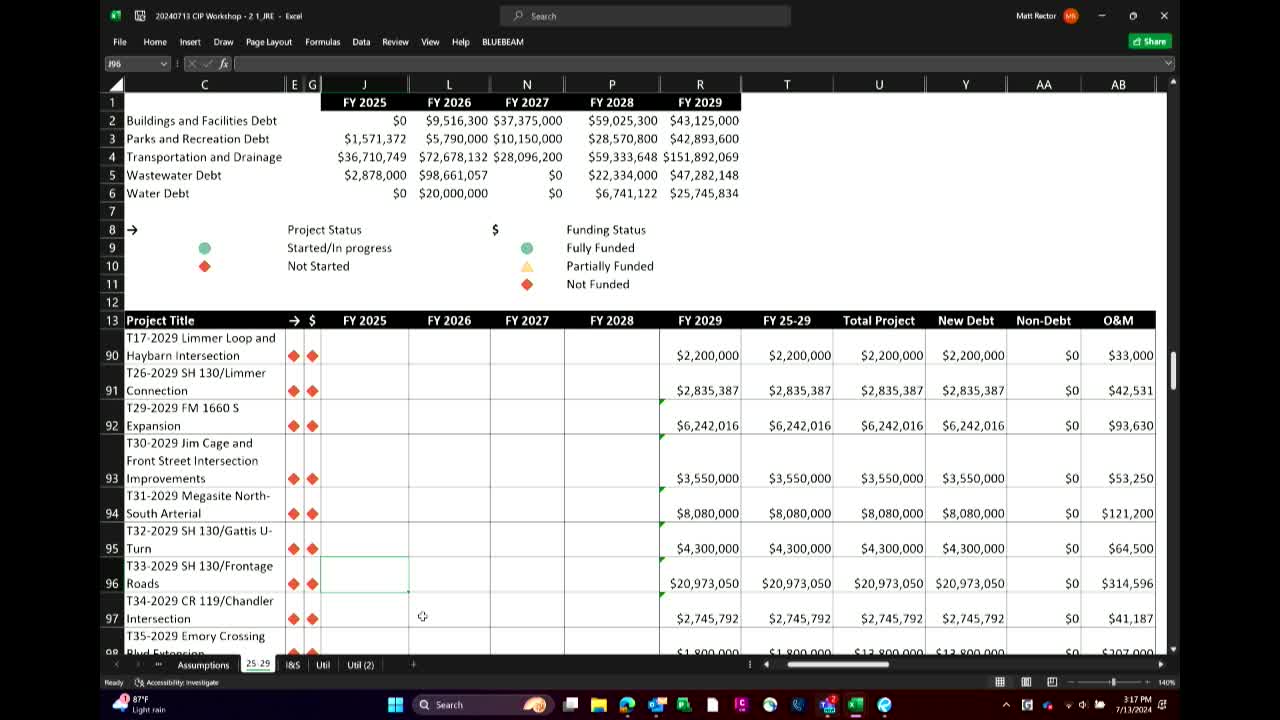This screenshot has width=1280, height=720.
Task: Switch to Page Layout view button
Action: click(x=1026, y=682)
